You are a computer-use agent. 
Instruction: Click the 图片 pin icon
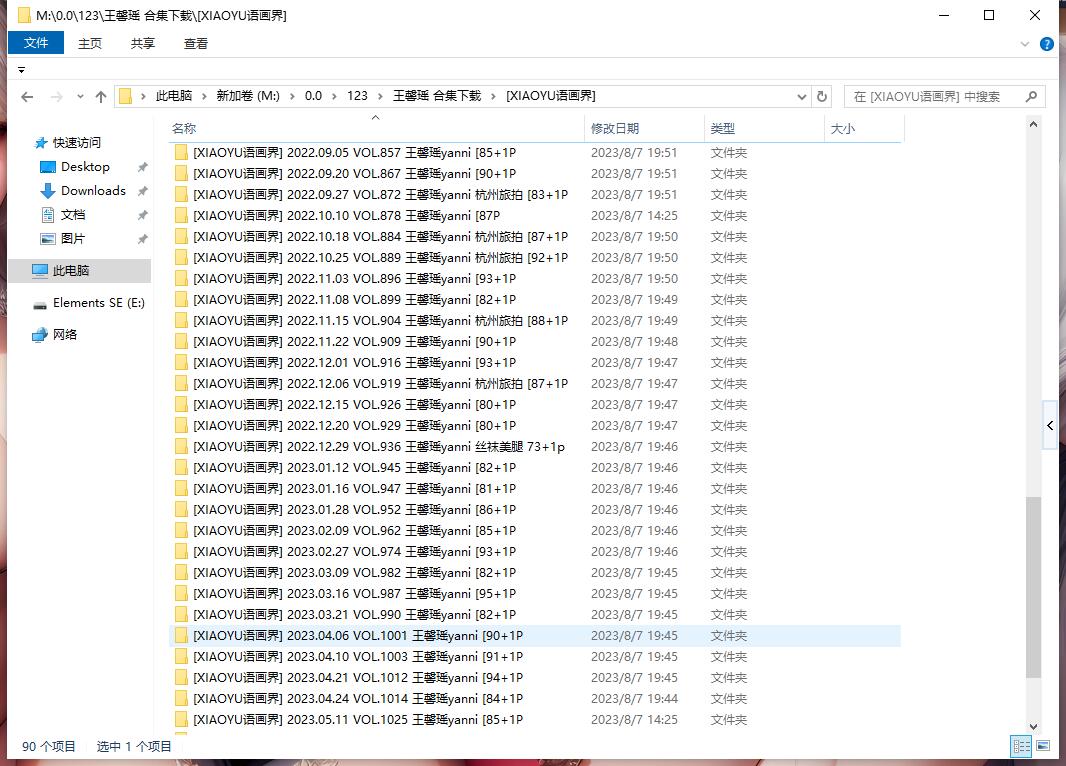point(142,239)
